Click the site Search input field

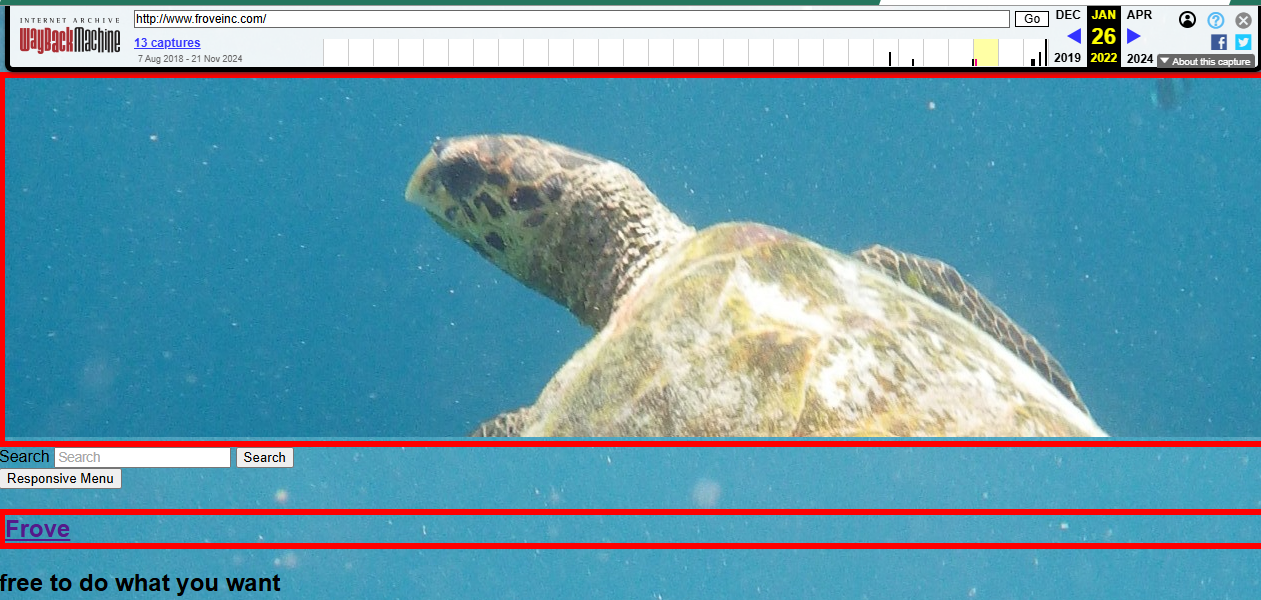coord(142,457)
